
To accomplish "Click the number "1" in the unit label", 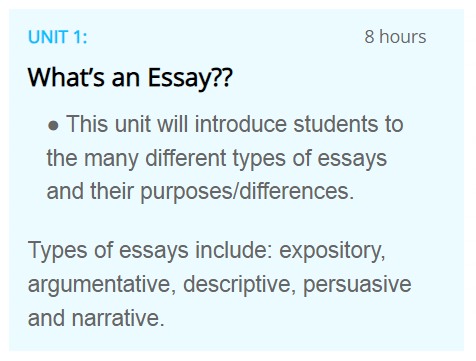I will tap(77, 37).
